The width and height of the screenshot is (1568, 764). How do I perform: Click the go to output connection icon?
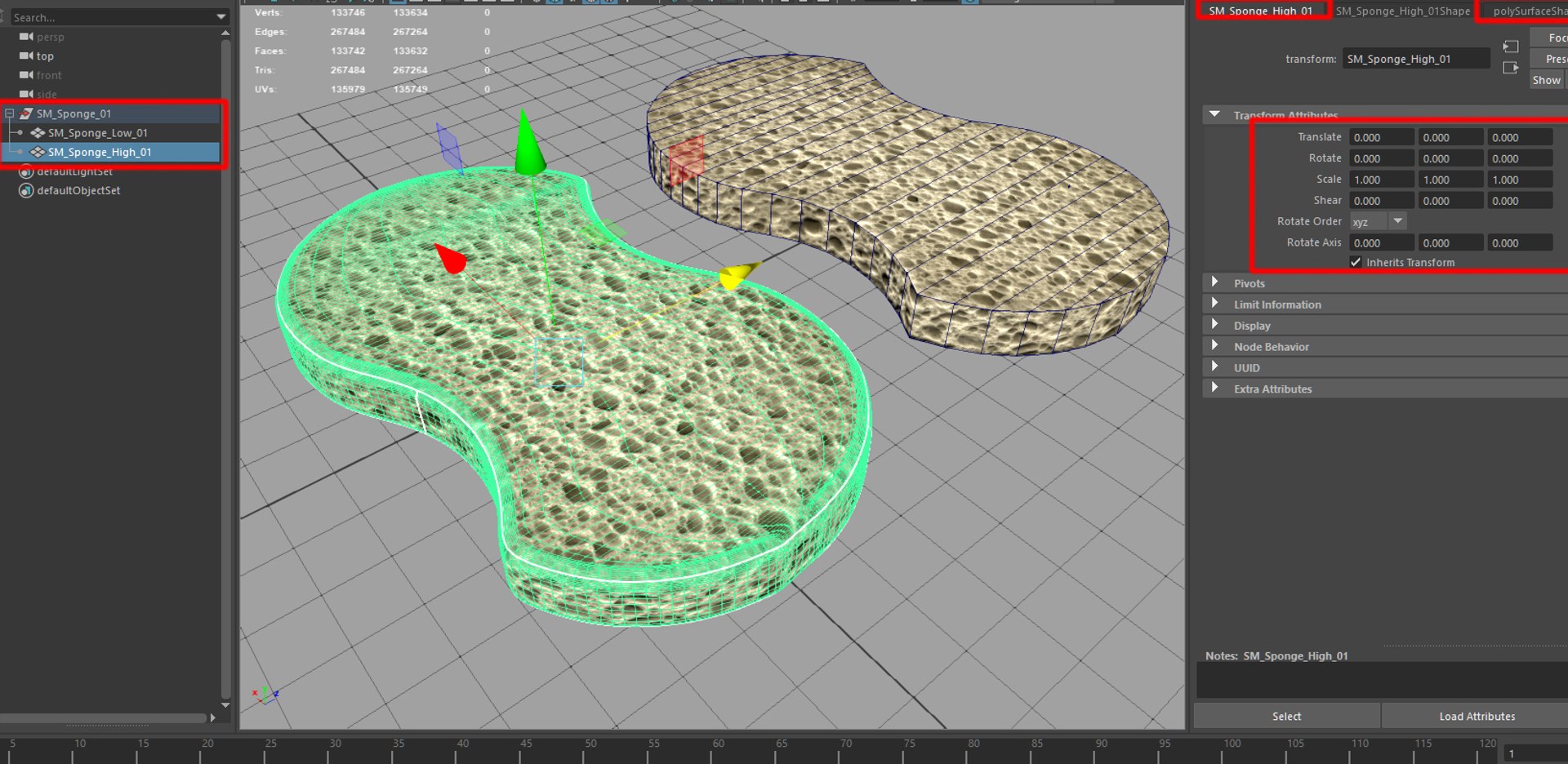pos(1511,68)
